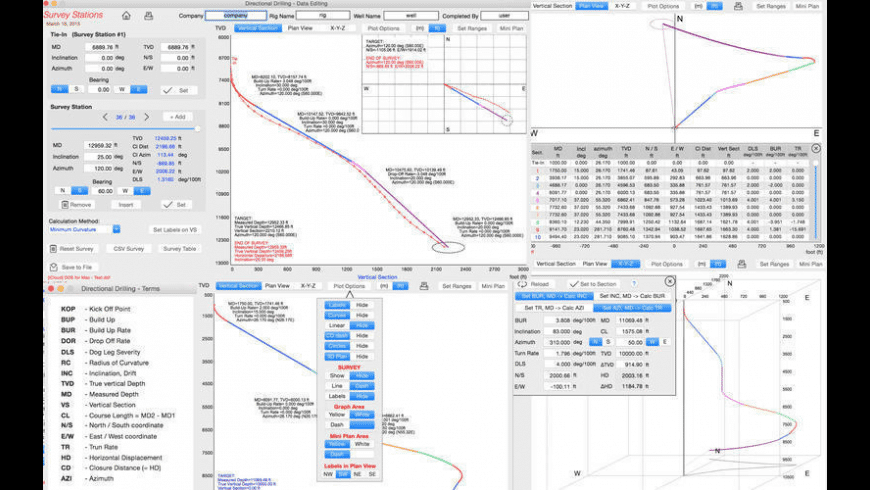This screenshot has height=490, width=870.
Task: Select S bearing under Survey Station
Action: (79, 191)
